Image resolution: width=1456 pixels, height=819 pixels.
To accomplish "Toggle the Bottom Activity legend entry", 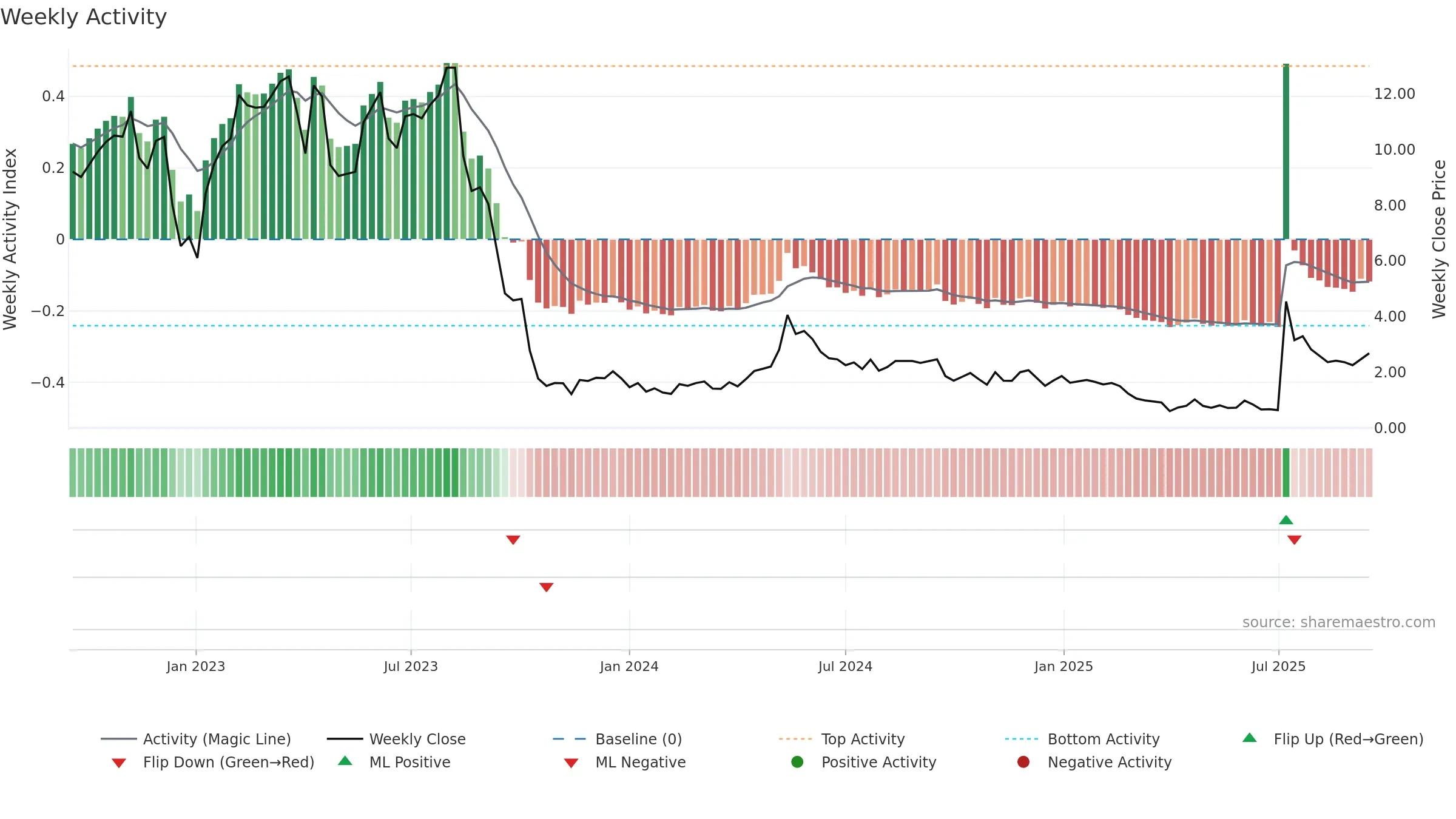I will click(x=1082, y=739).
